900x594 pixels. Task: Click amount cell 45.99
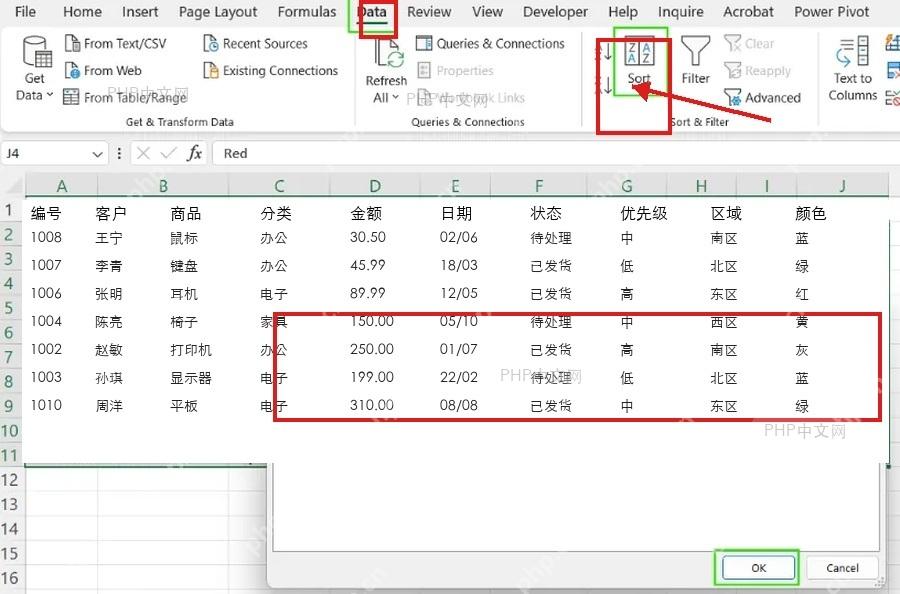[x=367, y=265]
